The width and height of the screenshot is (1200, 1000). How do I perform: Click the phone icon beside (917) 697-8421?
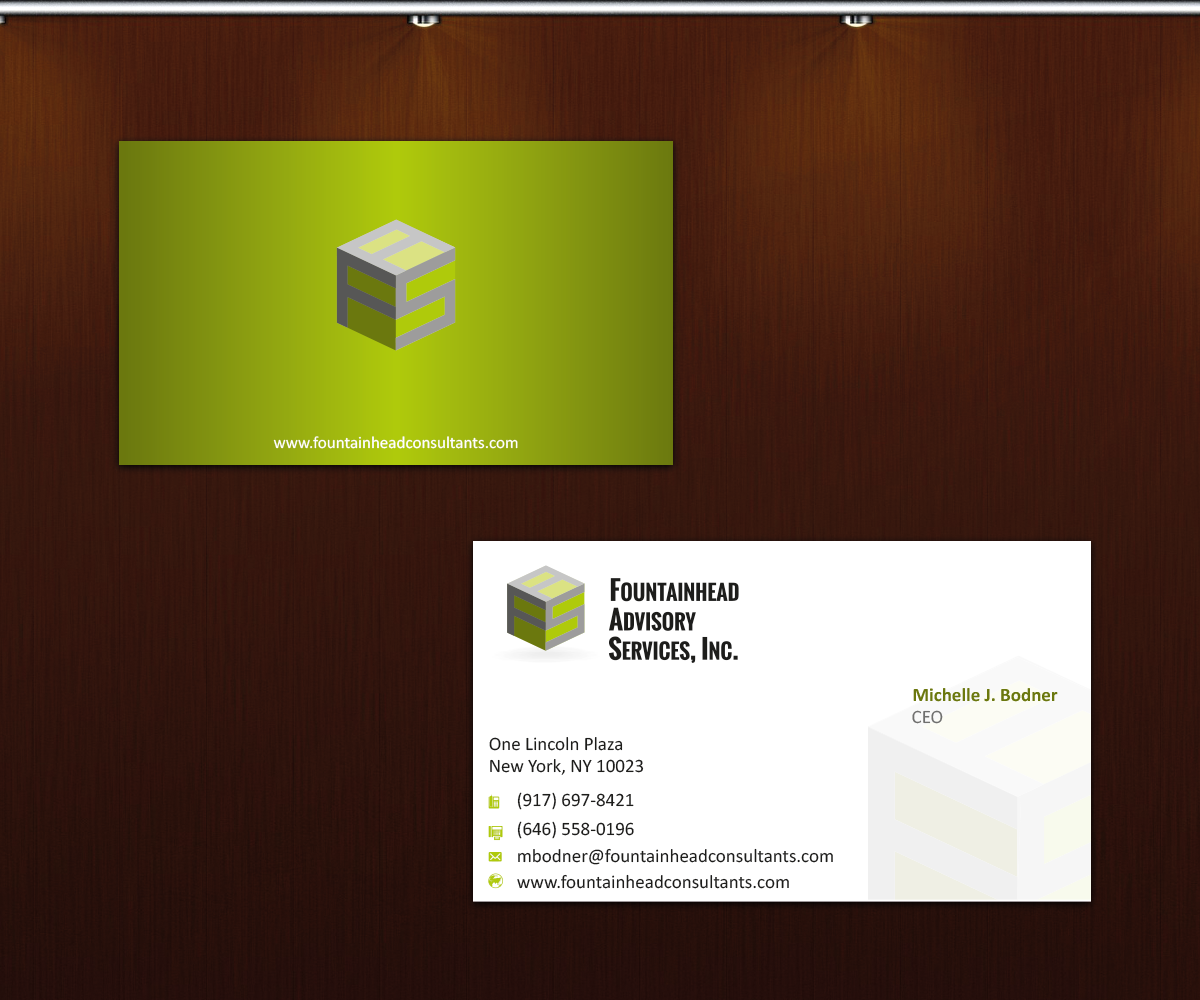(x=494, y=800)
